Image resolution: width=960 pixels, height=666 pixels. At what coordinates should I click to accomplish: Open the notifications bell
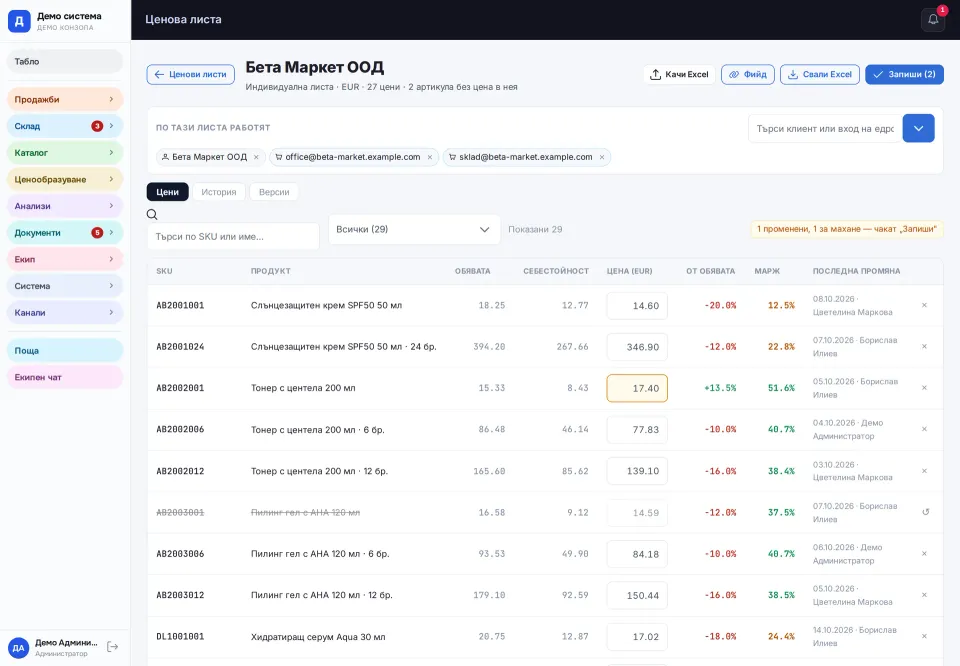click(x=933, y=20)
